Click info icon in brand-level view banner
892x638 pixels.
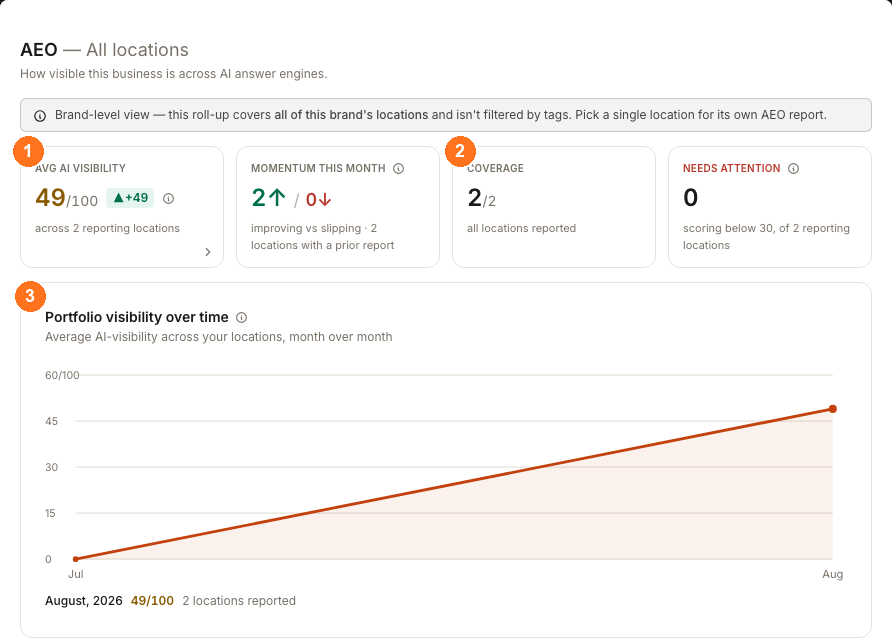point(40,116)
